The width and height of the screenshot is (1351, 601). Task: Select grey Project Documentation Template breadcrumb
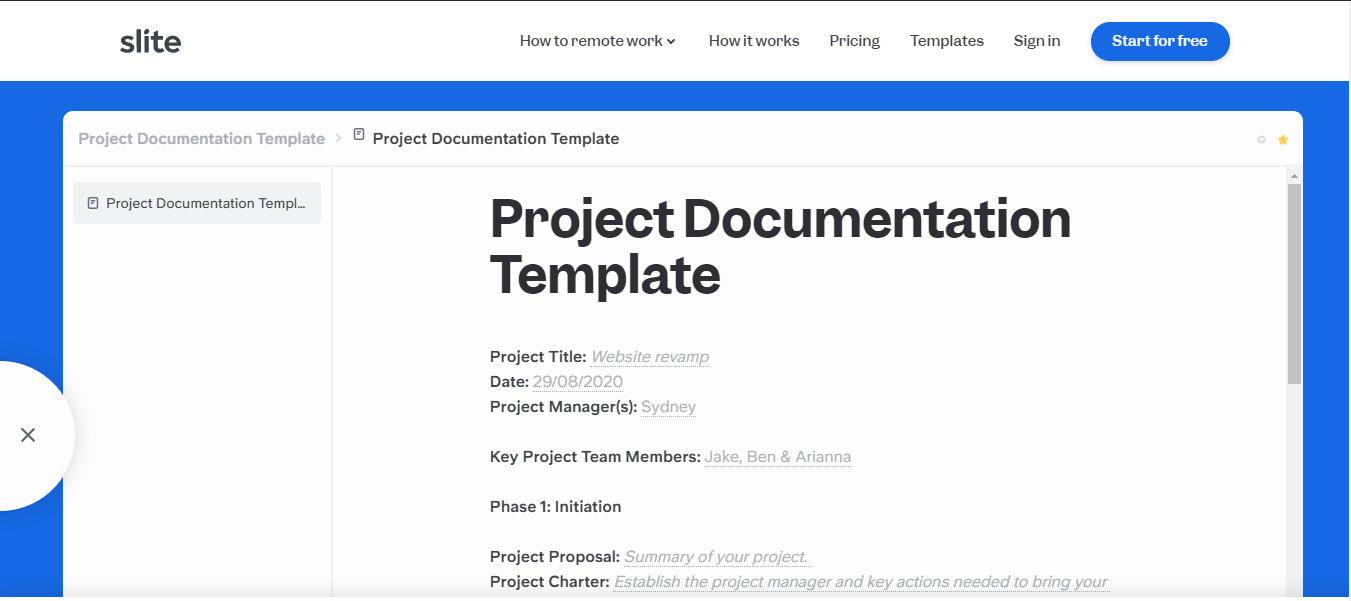[202, 139]
